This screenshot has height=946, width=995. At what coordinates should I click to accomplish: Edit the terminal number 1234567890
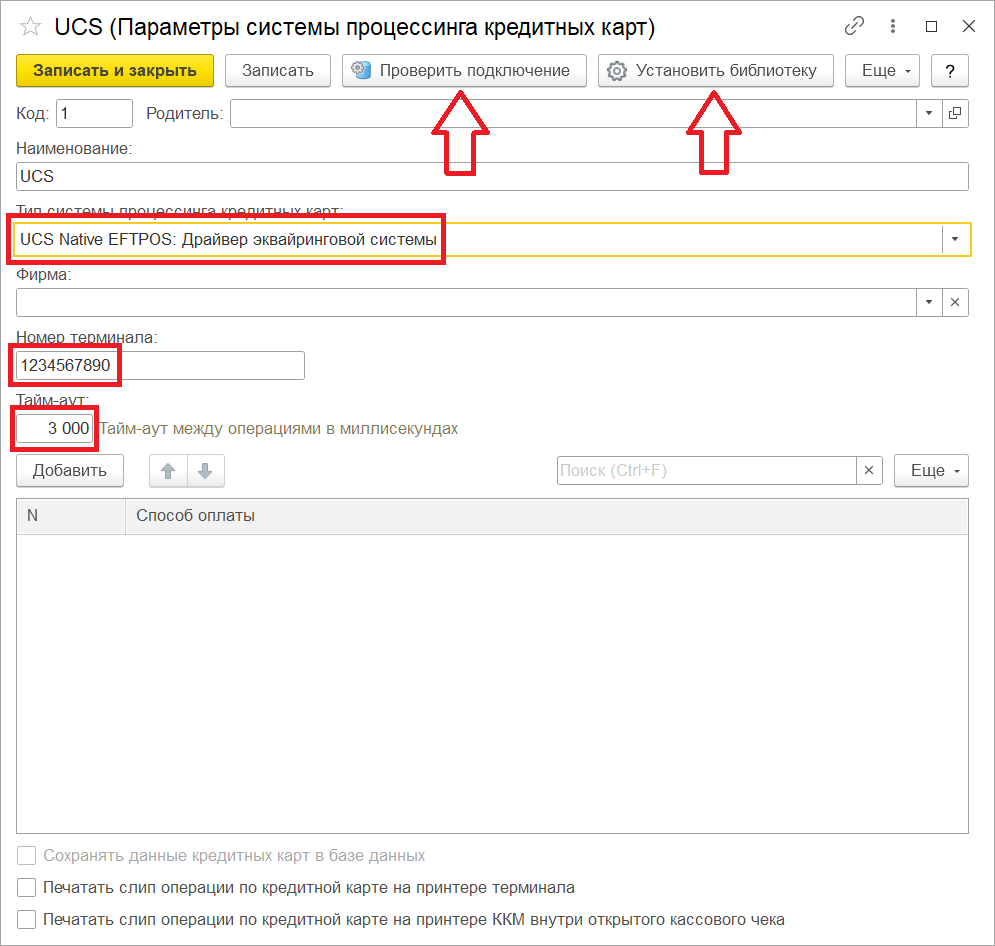point(161,365)
